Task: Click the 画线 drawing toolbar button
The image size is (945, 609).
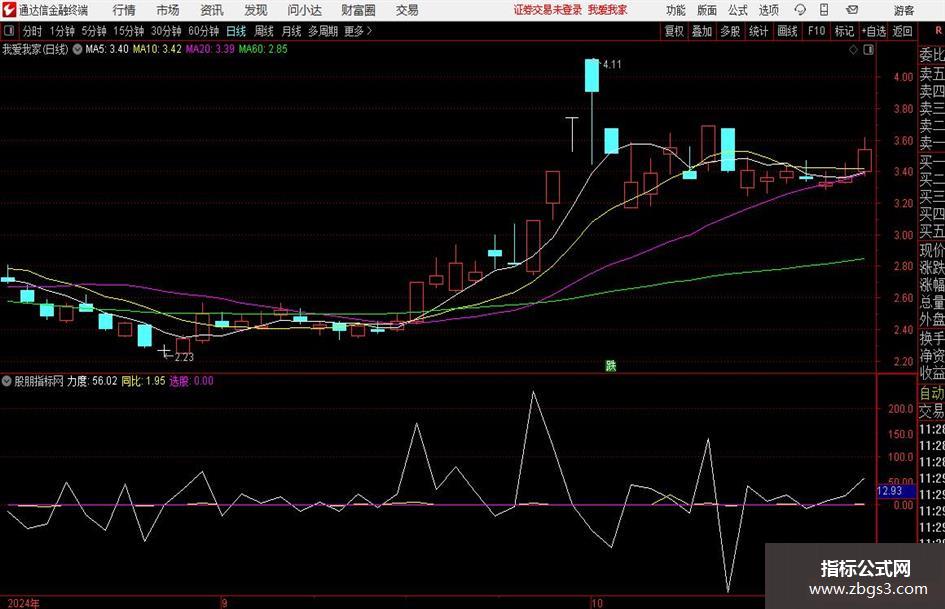Action: 787,31
